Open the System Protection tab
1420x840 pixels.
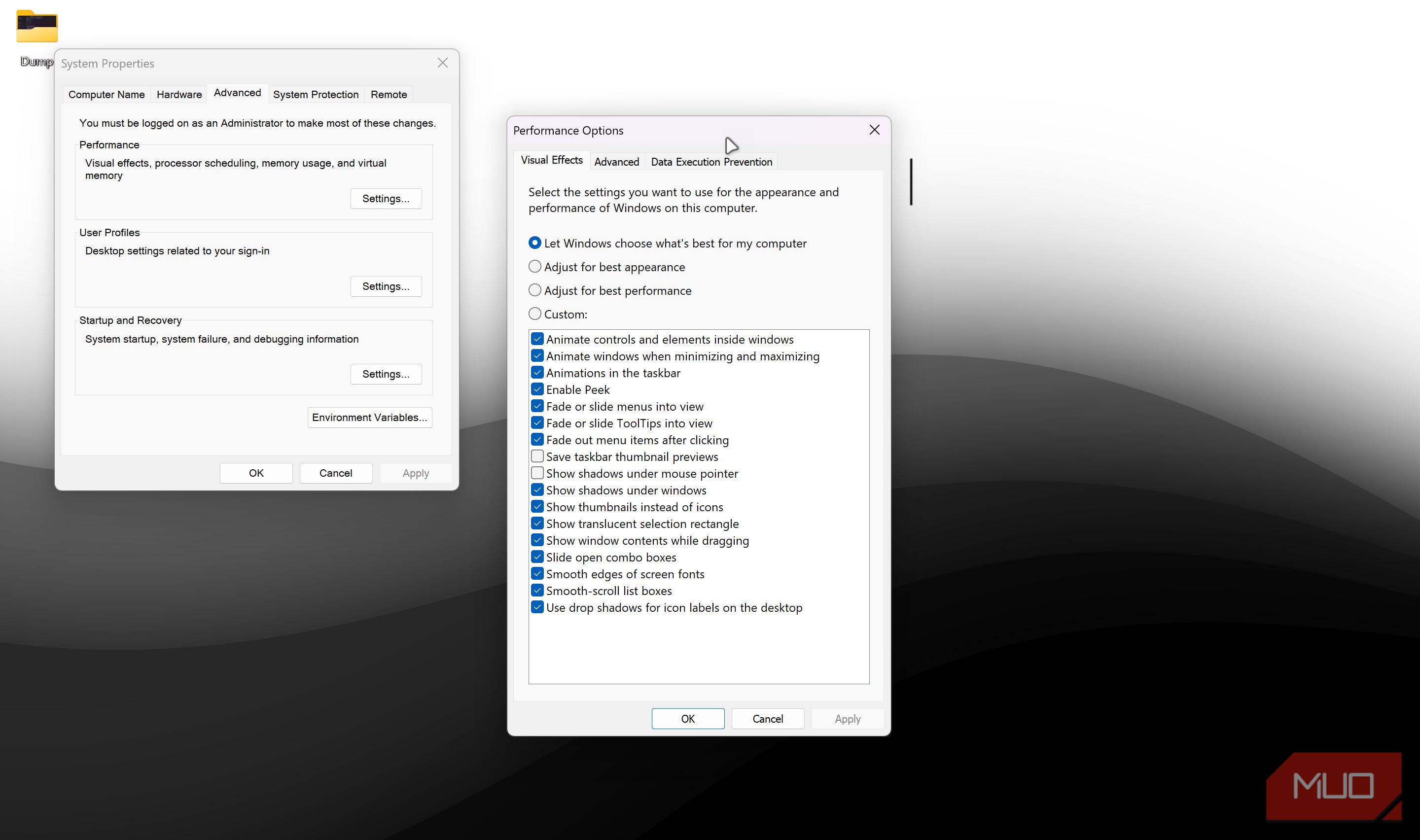tap(316, 95)
